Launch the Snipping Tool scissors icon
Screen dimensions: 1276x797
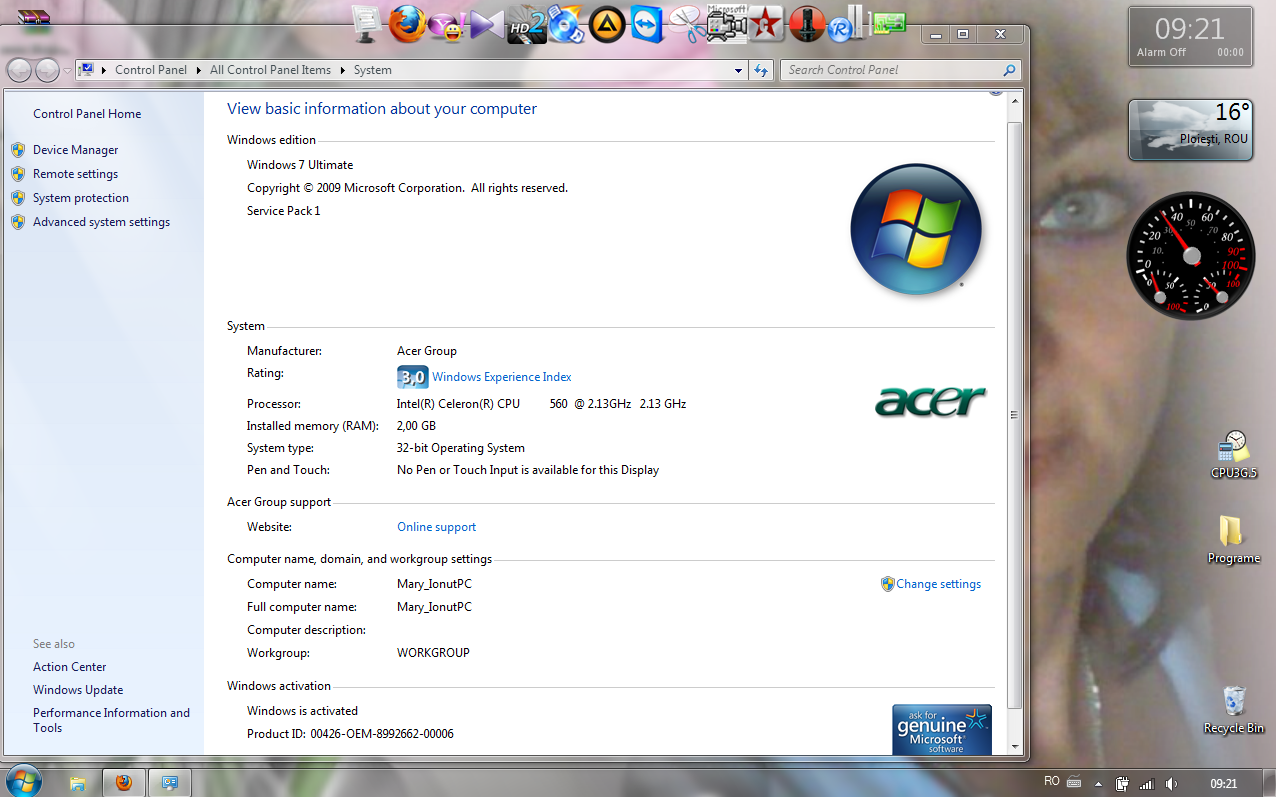(686, 25)
